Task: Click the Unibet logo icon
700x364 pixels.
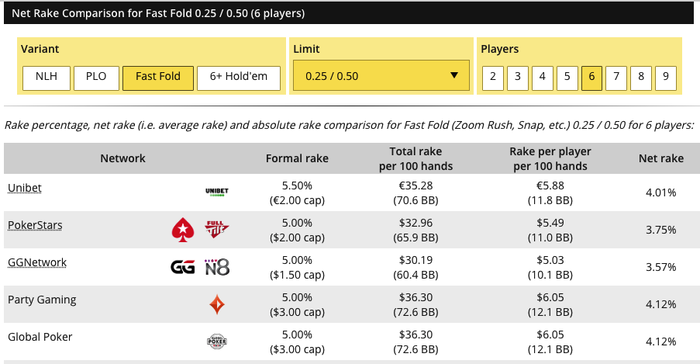Action: [217, 192]
